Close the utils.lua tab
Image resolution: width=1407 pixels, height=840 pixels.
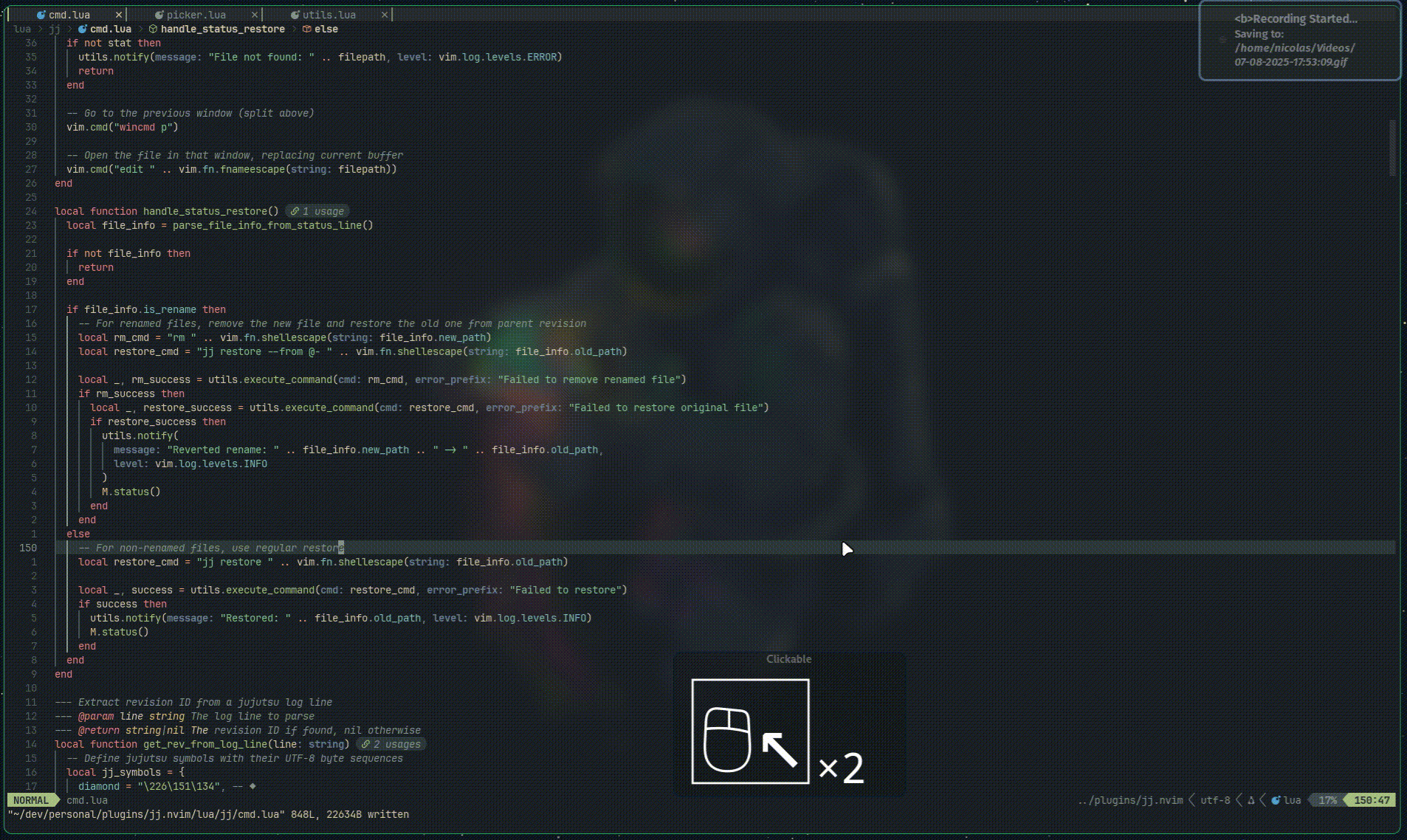[x=385, y=15]
